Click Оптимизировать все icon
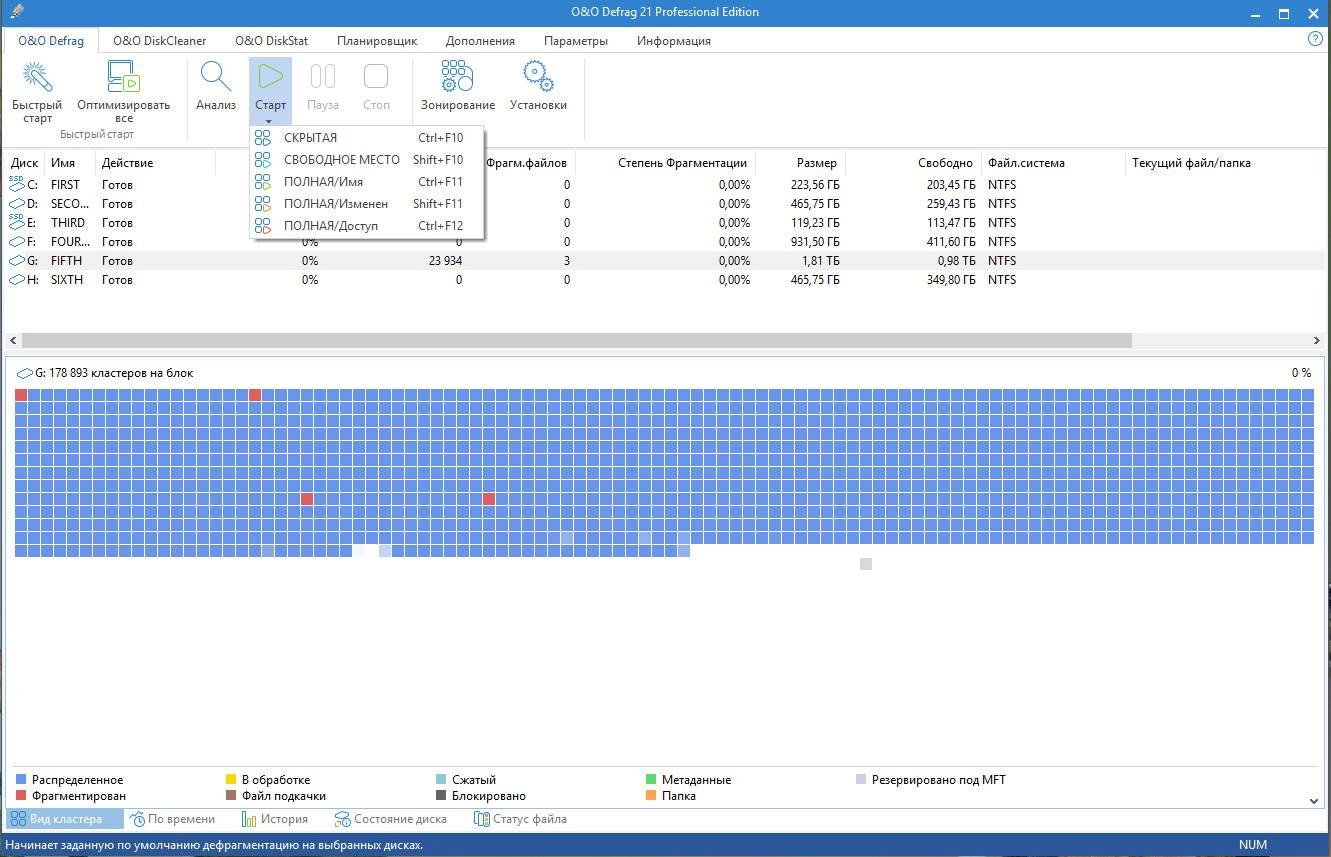The width and height of the screenshot is (1331, 857). point(123,77)
